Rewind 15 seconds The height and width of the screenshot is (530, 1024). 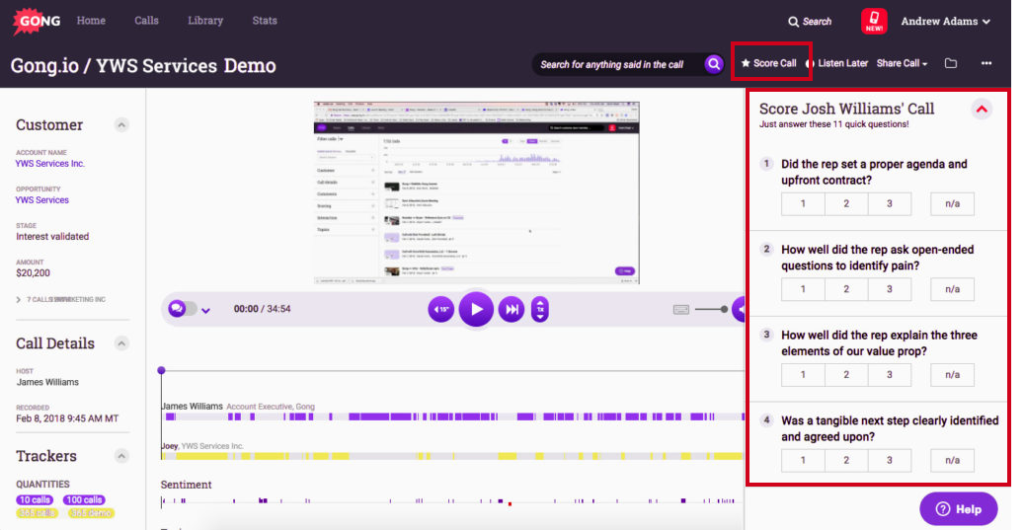point(441,309)
